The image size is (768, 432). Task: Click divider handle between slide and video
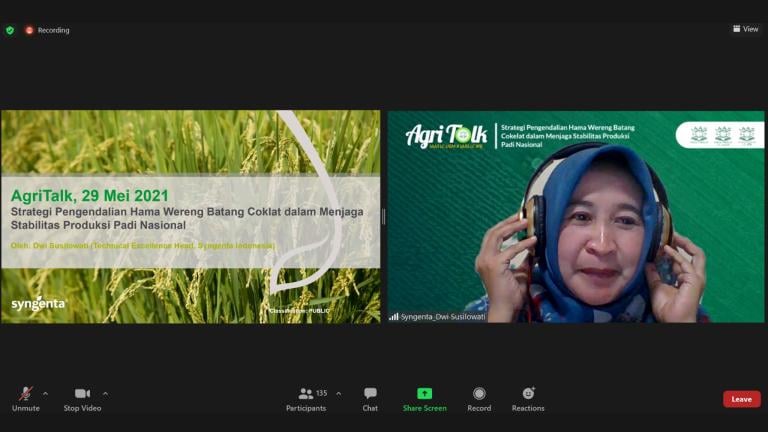384,216
